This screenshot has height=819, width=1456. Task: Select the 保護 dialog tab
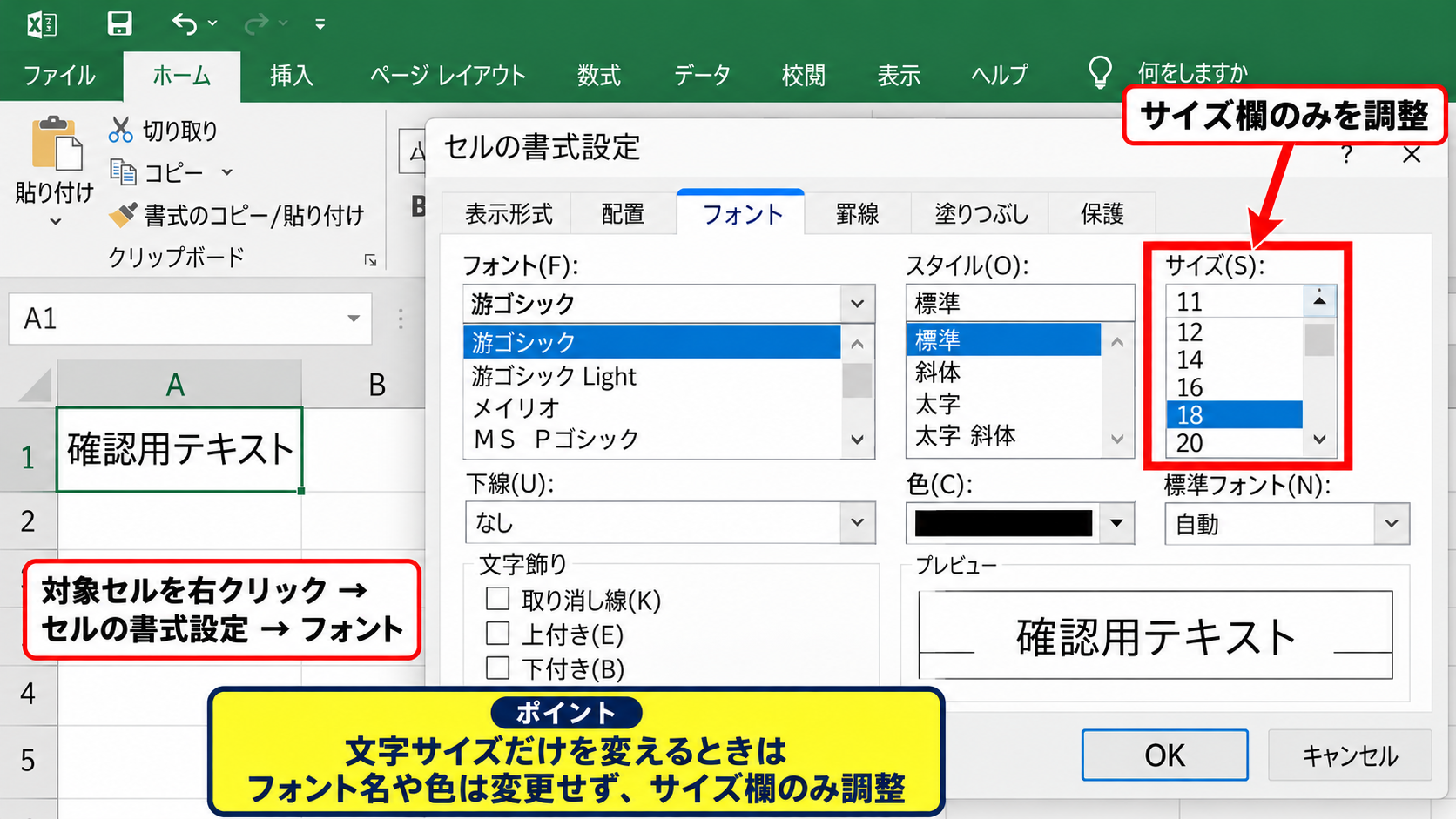1102,214
